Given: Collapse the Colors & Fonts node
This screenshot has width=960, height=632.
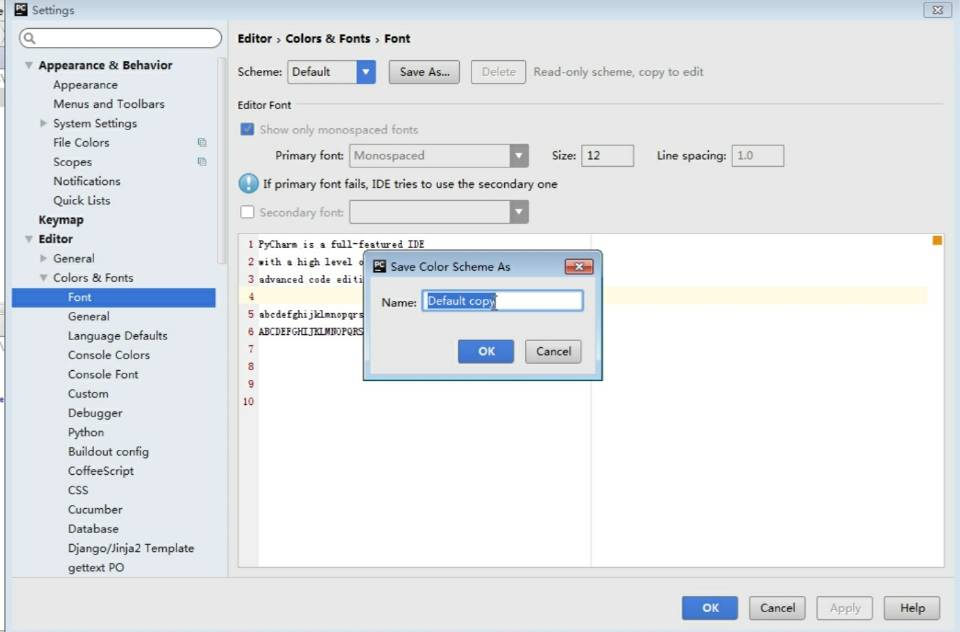Looking at the screenshot, I should [x=43, y=277].
